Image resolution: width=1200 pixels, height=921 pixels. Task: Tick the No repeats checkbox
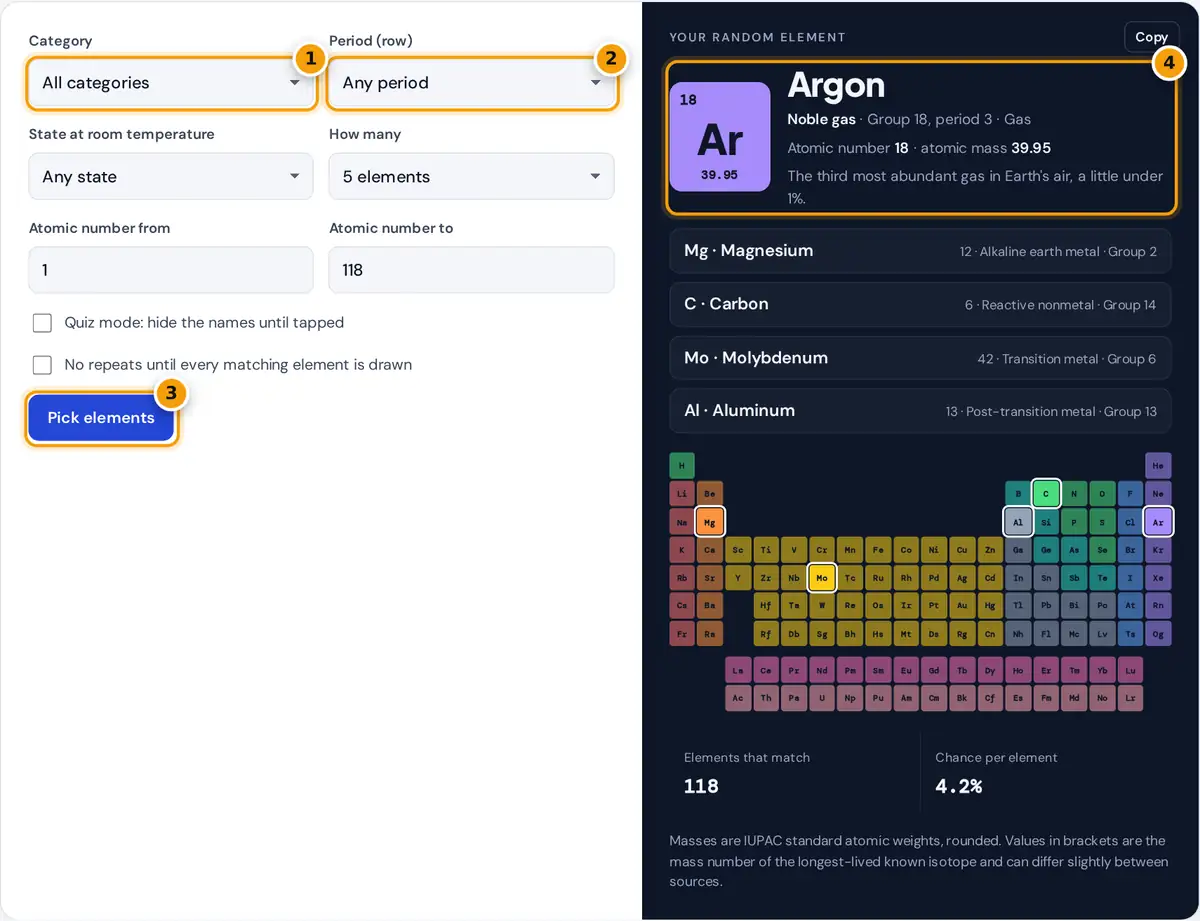42,365
